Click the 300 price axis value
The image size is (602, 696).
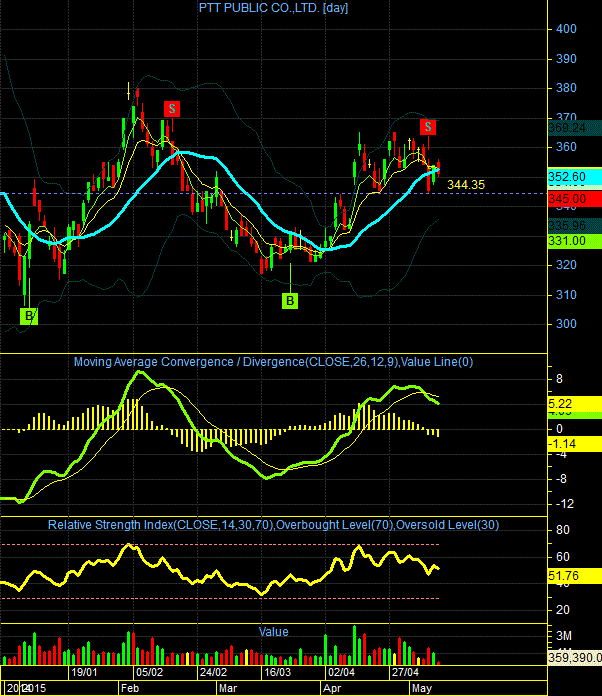coord(566,324)
